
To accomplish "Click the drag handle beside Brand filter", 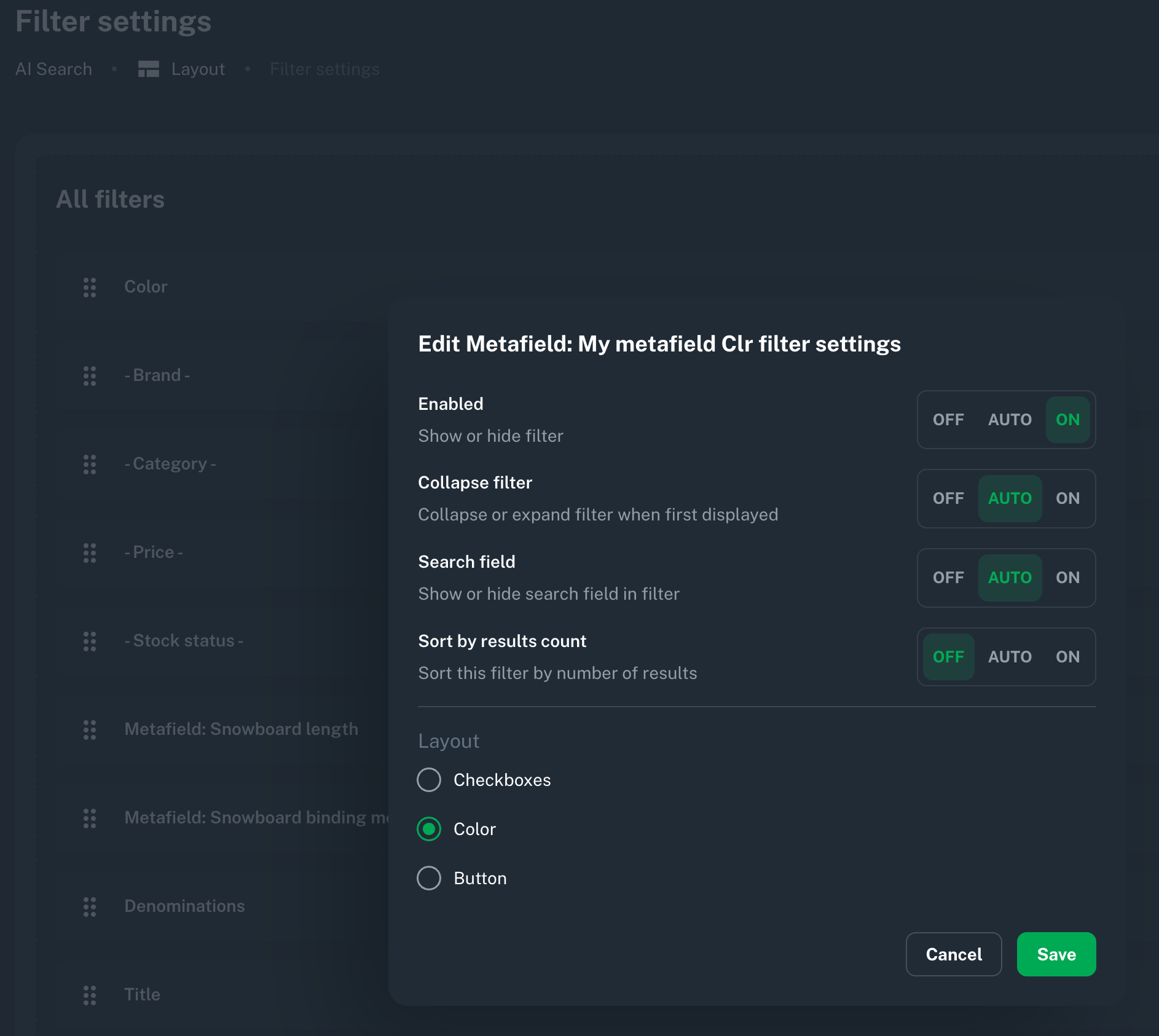I will coord(90,375).
